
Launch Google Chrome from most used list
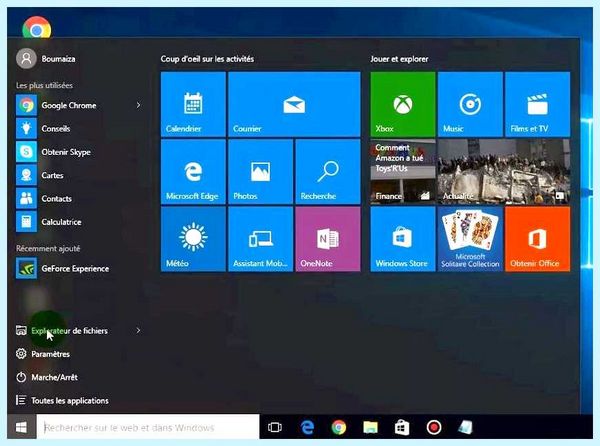[x=69, y=105]
